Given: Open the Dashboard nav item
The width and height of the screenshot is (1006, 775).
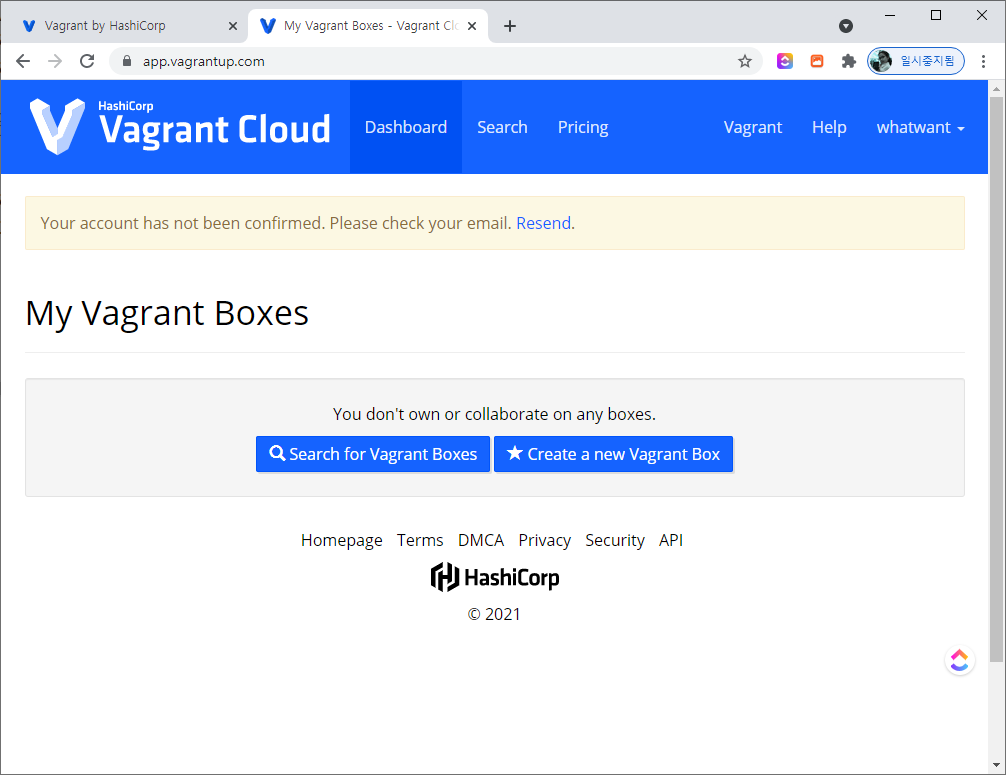Looking at the screenshot, I should point(405,127).
